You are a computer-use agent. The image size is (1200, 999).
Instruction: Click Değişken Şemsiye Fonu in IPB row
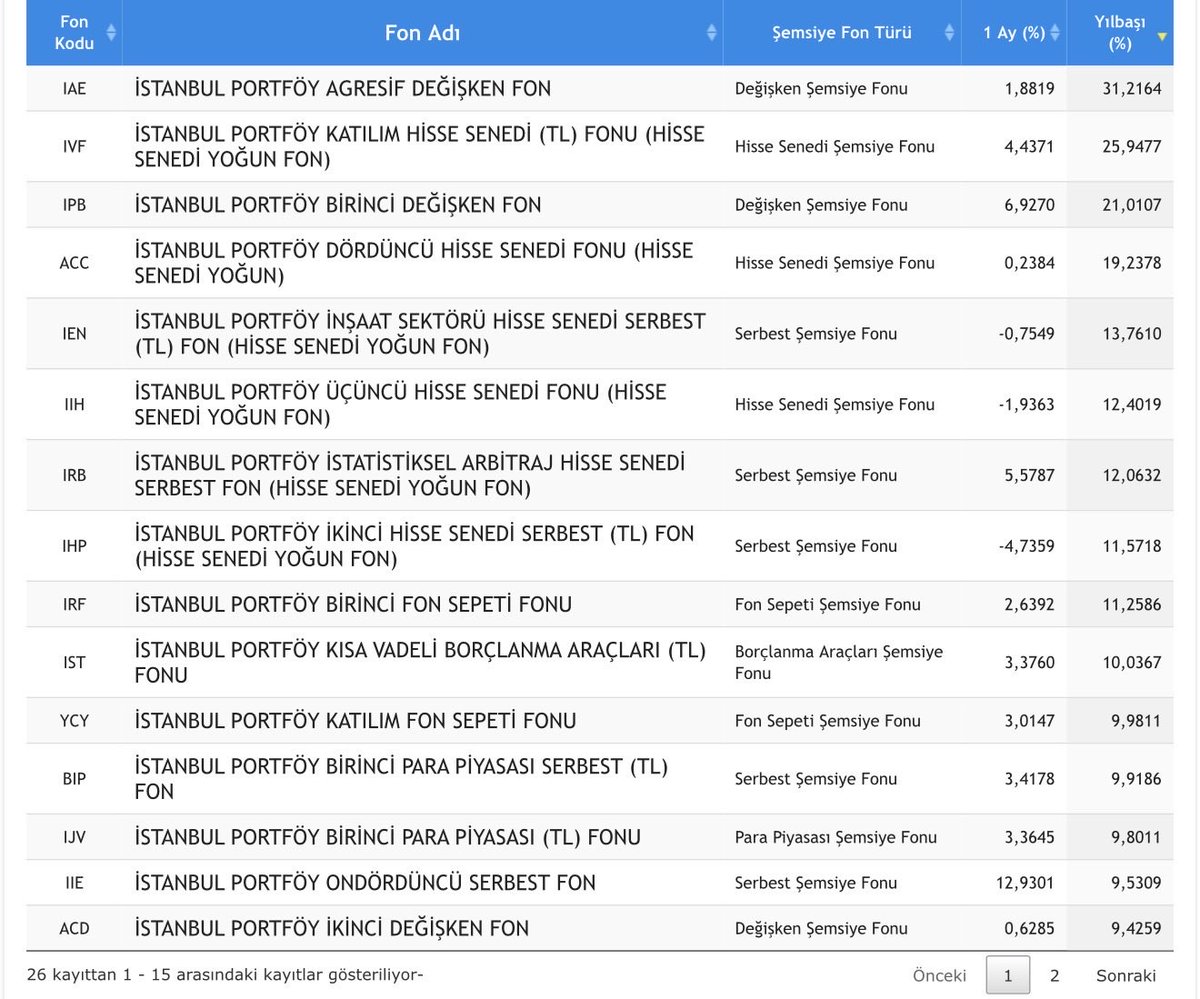pyautogui.click(x=821, y=205)
